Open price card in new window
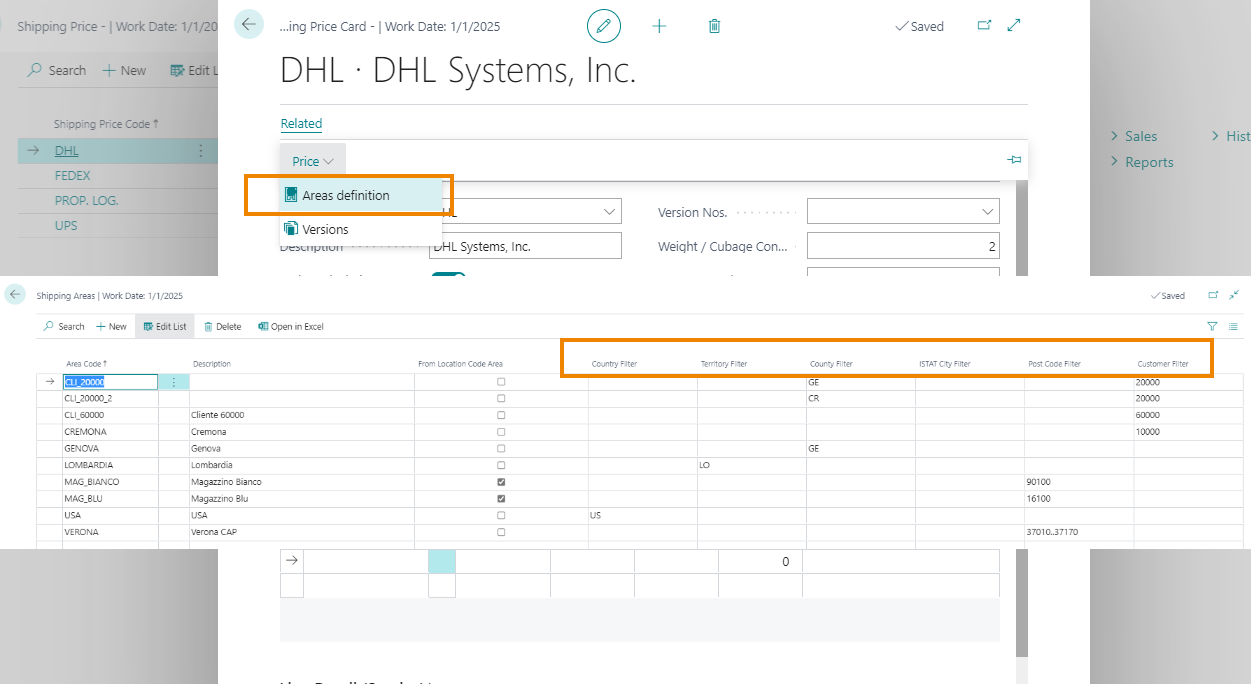Image resolution: width=1251 pixels, height=684 pixels. [x=984, y=26]
